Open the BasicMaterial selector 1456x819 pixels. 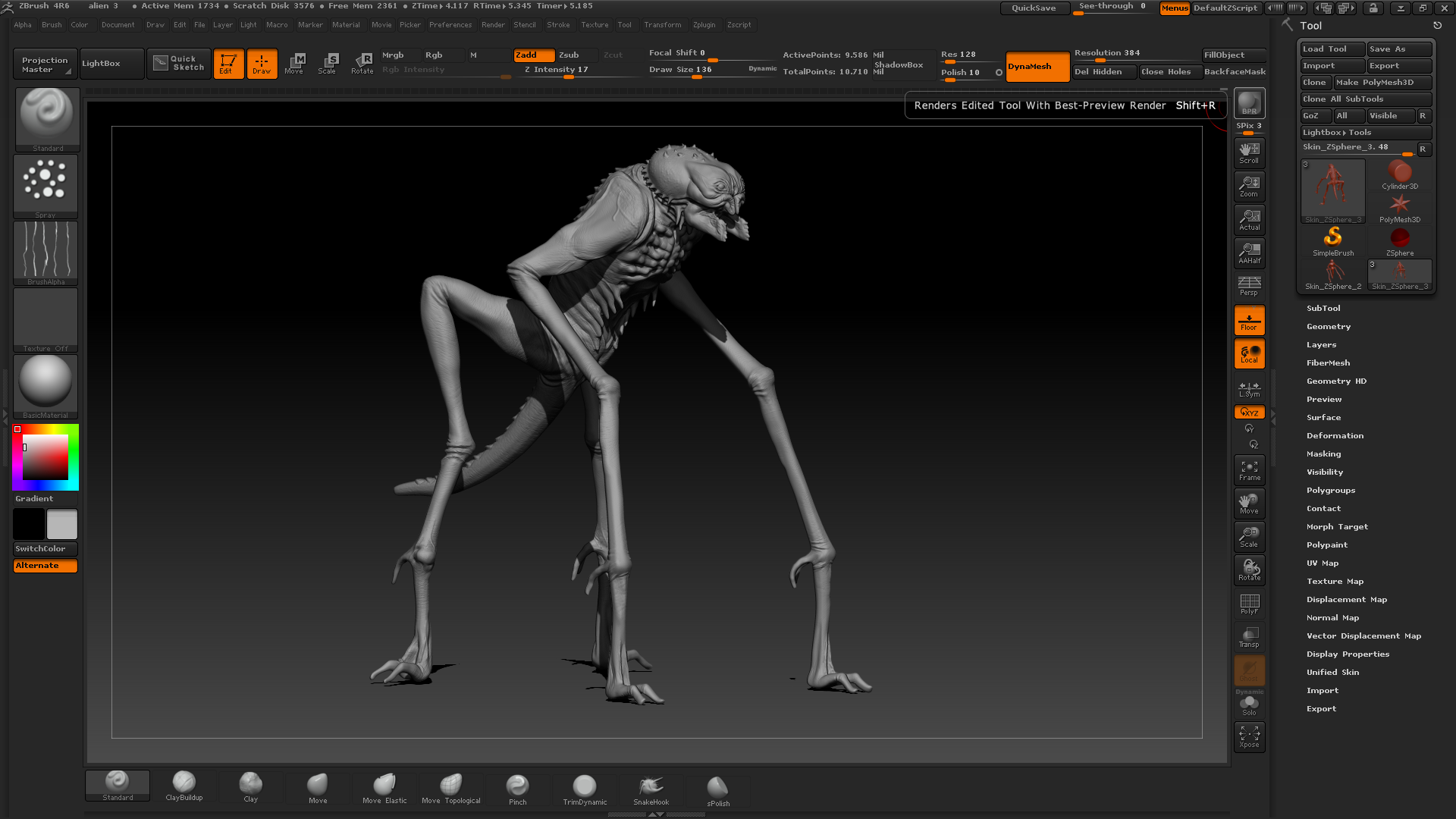pyautogui.click(x=45, y=387)
